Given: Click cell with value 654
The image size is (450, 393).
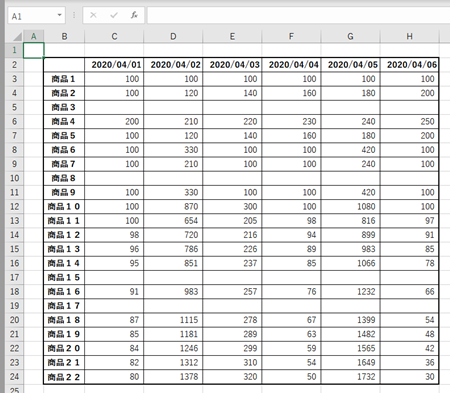Looking at the screenshot, I should (x=173, y=221).
